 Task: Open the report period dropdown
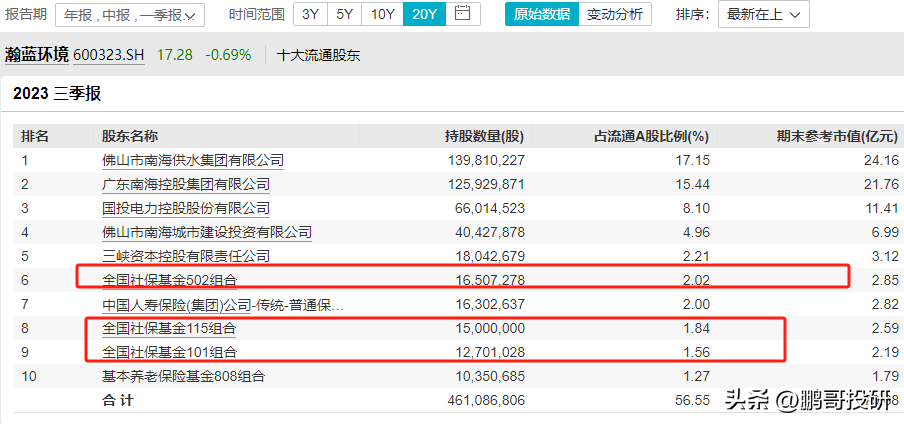coord(130,14)
